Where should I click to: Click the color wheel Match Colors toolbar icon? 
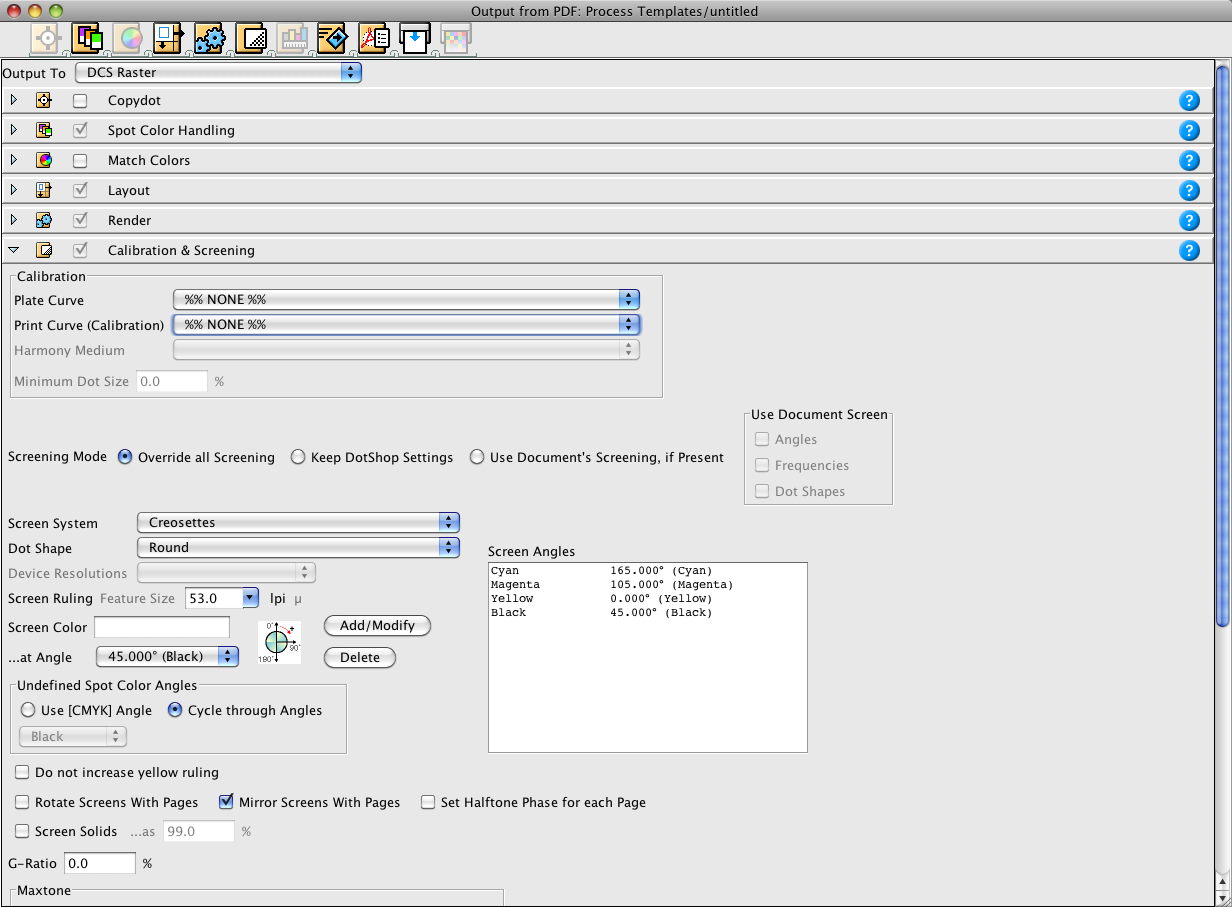coord(130,39)
